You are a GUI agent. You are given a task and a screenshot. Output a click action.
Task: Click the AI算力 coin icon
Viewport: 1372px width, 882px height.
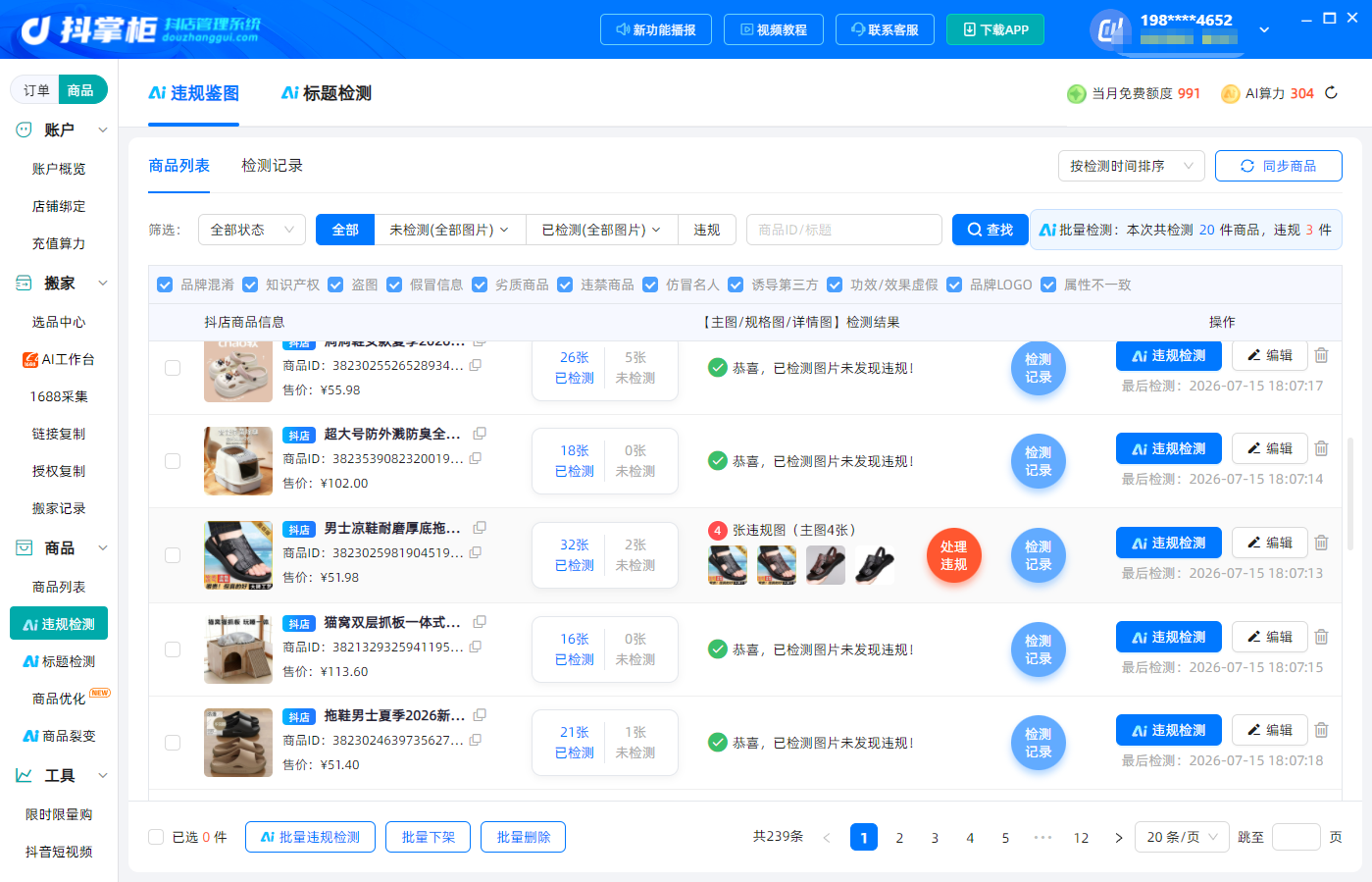1230,93
